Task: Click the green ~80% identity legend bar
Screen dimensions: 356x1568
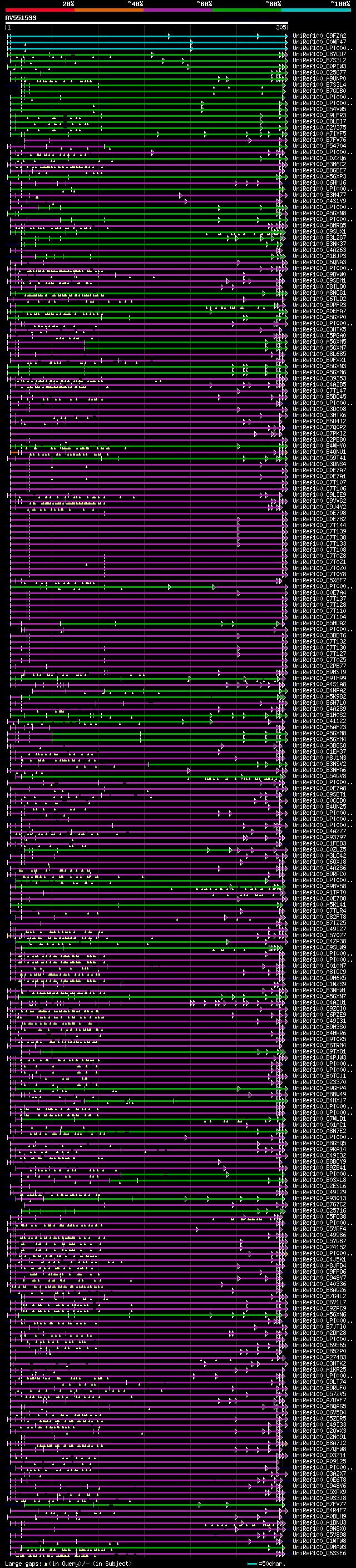Action: click(x=247, y=10)
